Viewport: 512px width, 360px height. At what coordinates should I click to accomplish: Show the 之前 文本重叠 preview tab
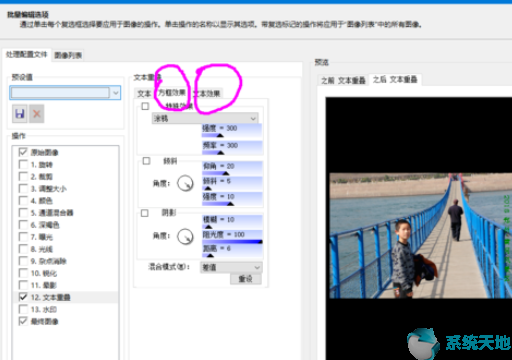coord(343,80)
